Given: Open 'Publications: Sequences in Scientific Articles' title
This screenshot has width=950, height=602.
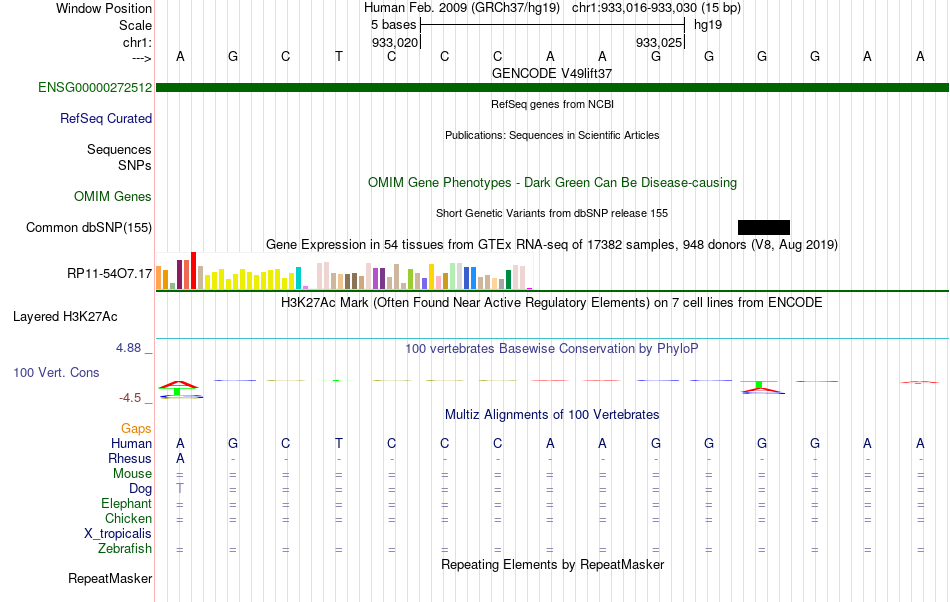Looking at the screenshot, I should (552, 135).
